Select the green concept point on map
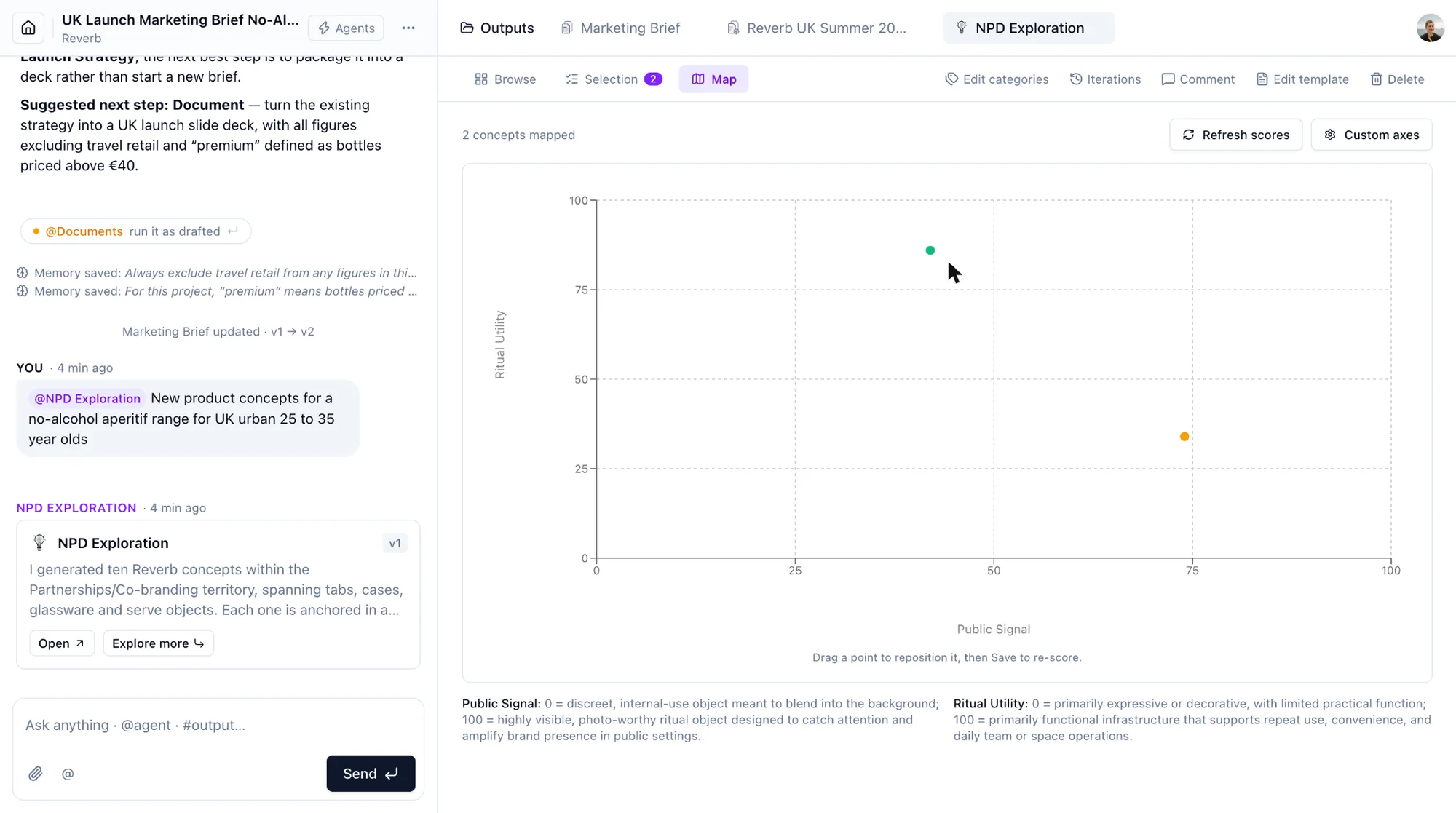 click(930, 250)
